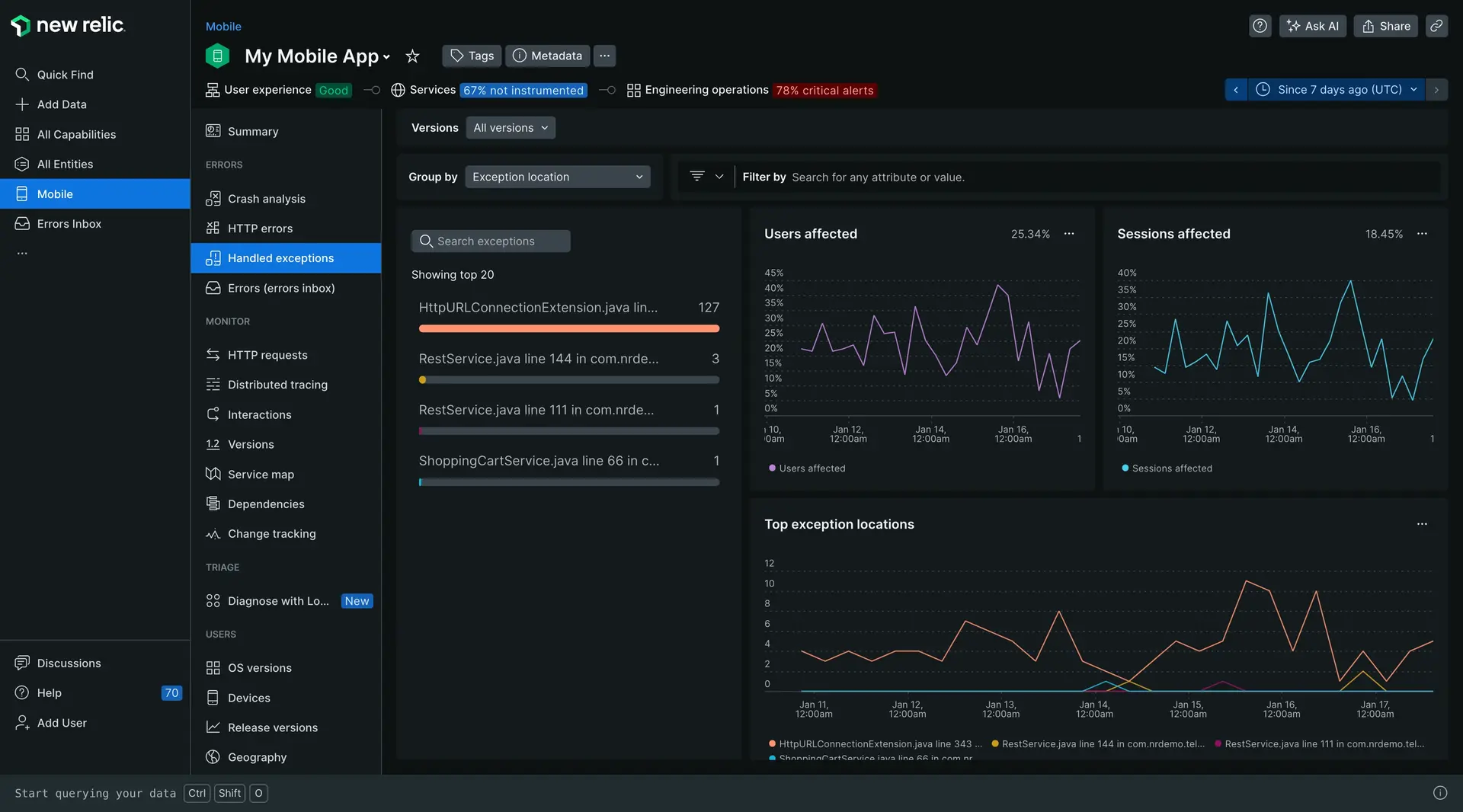Click the Share button
Screen dimensions: 1463x812
pyautogui.click(x=1385, y=26)
